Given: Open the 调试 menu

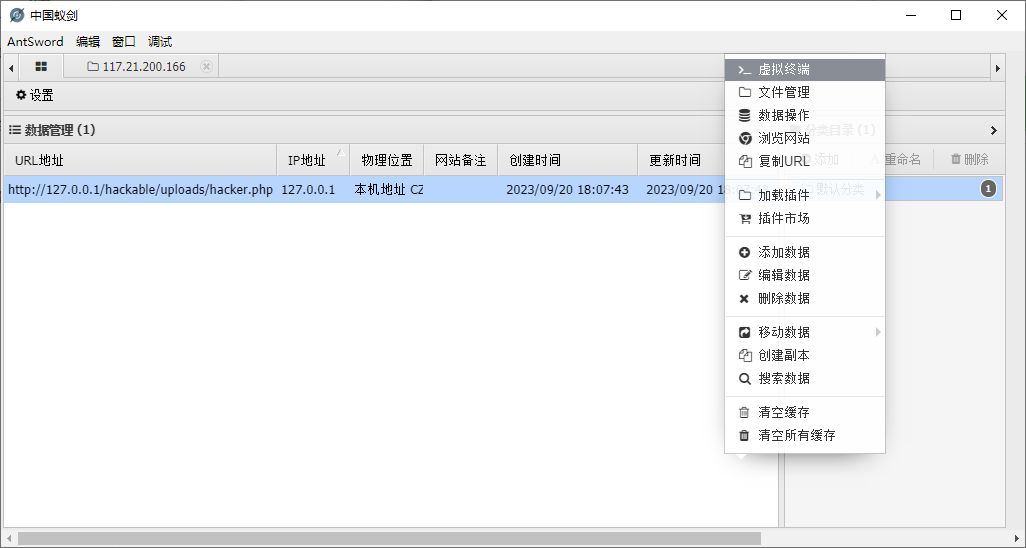Looking at the screenshot, I should [160, 42].
